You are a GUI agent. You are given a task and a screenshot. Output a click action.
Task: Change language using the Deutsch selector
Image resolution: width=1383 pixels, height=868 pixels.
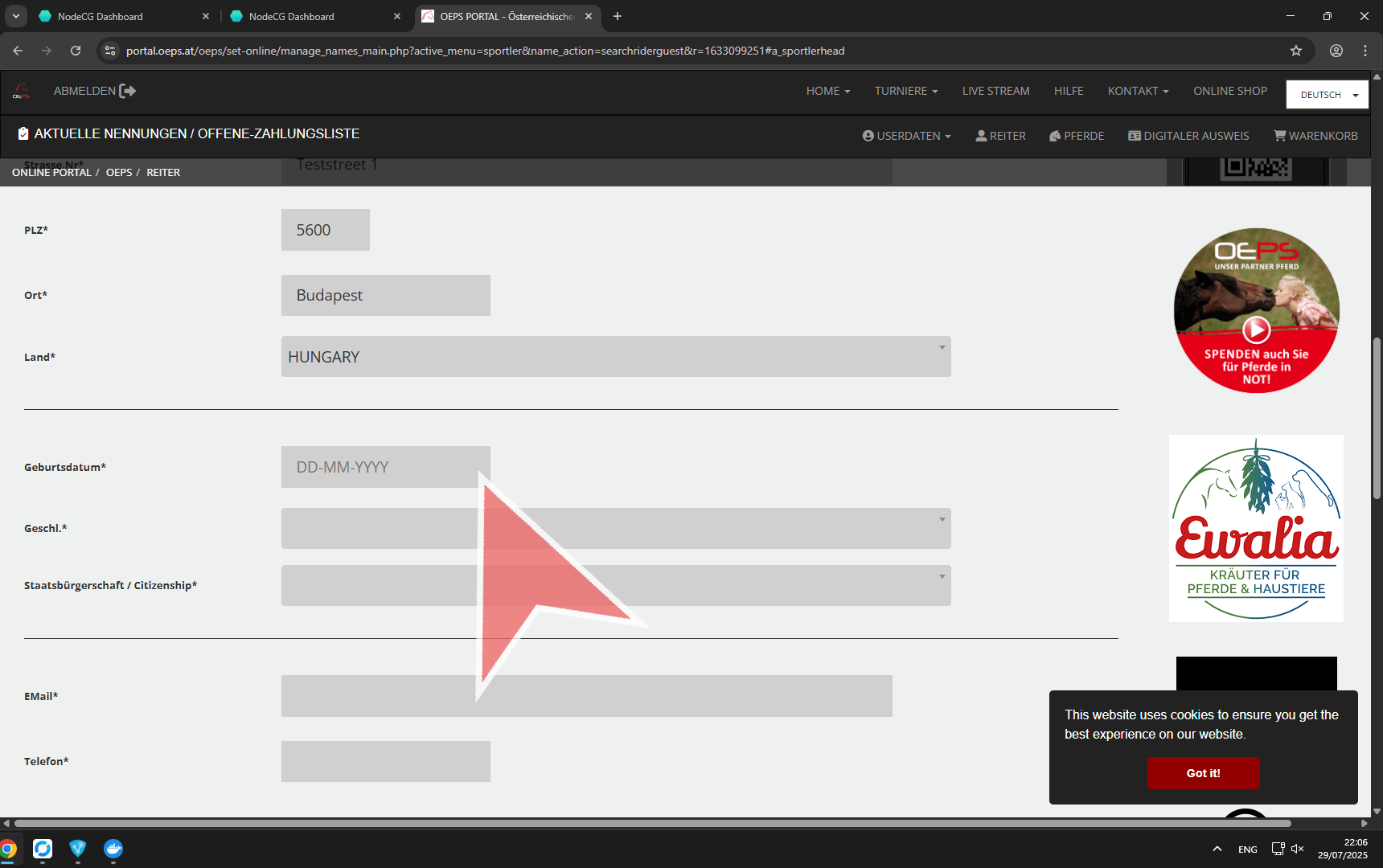(1328, 95)
